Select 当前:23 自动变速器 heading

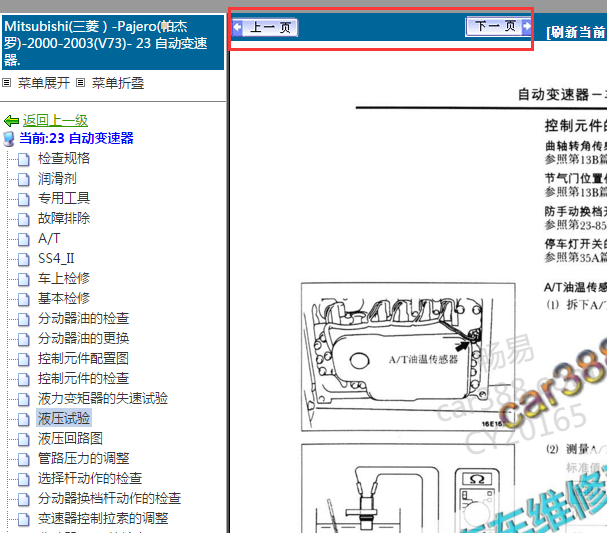(76, 139)
